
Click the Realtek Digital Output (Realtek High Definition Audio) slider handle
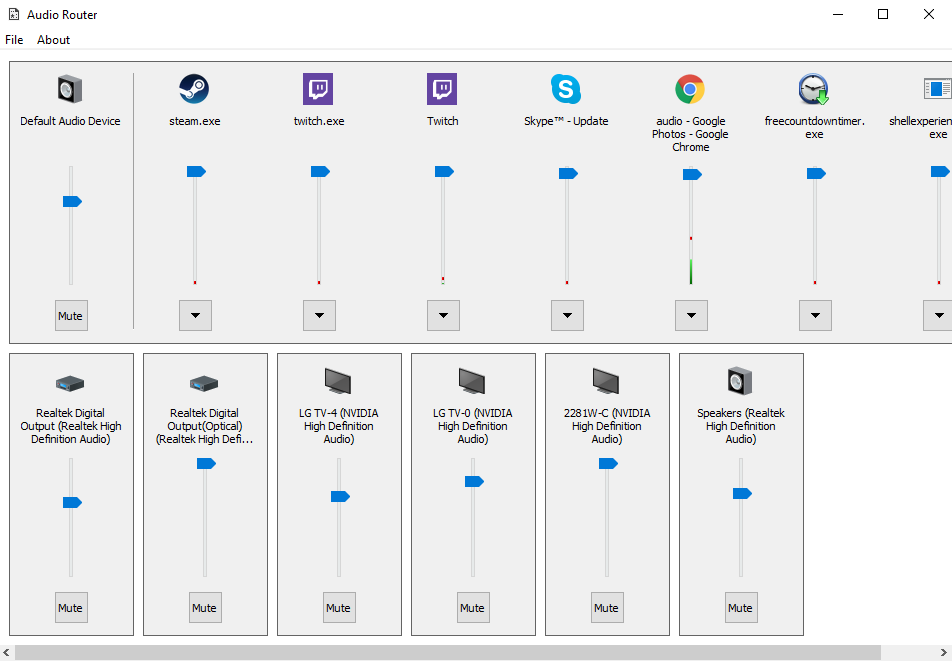pyautogui.click(x=72, y=503)
